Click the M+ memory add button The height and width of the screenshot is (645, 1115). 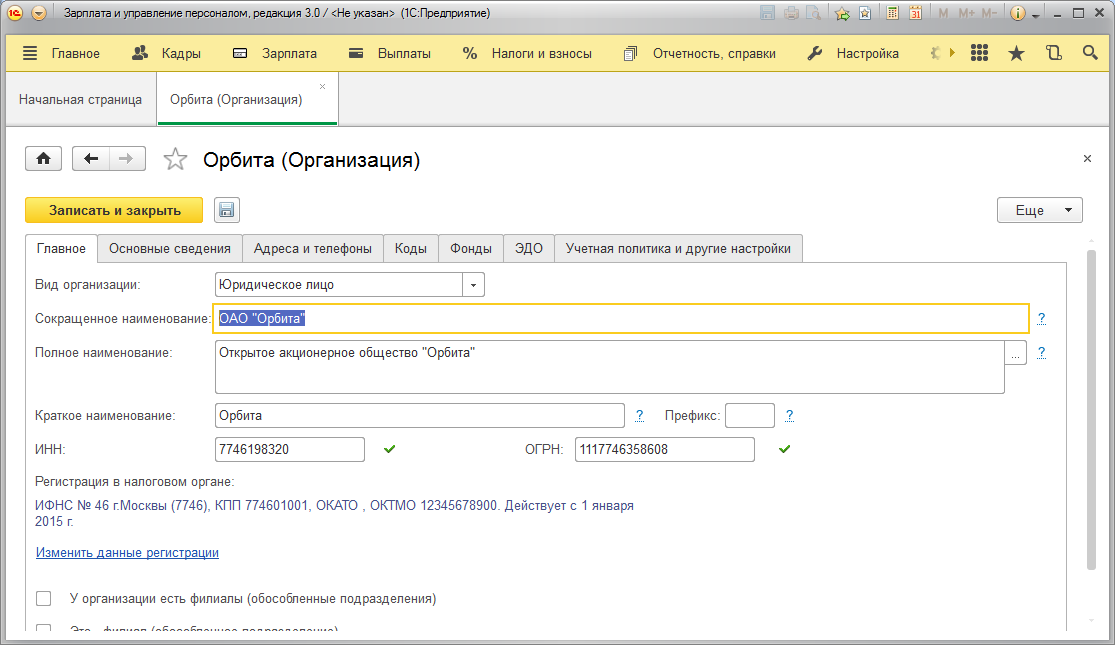point(966,13)
